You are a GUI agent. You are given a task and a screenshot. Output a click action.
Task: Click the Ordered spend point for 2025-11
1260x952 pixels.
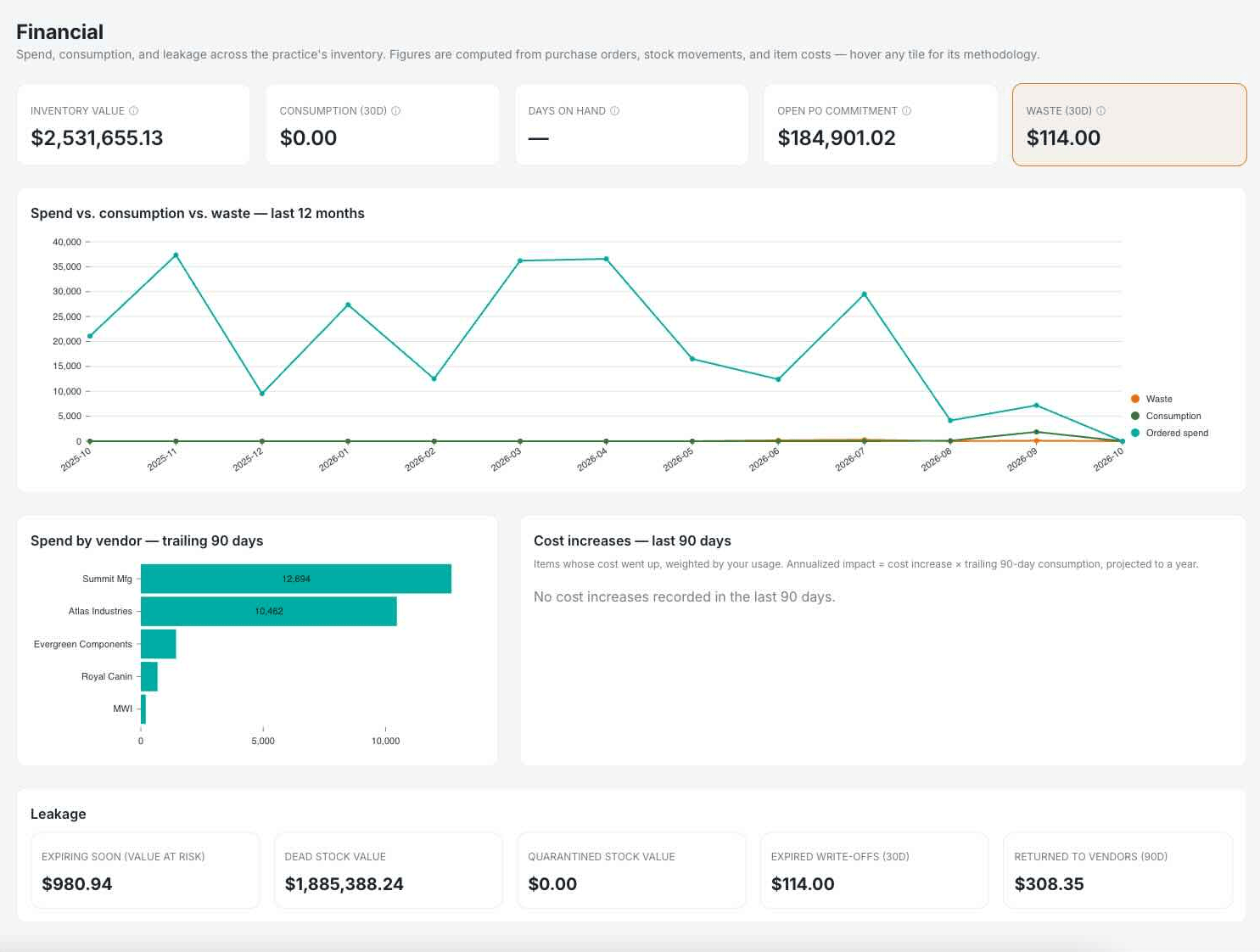point(176,255)
